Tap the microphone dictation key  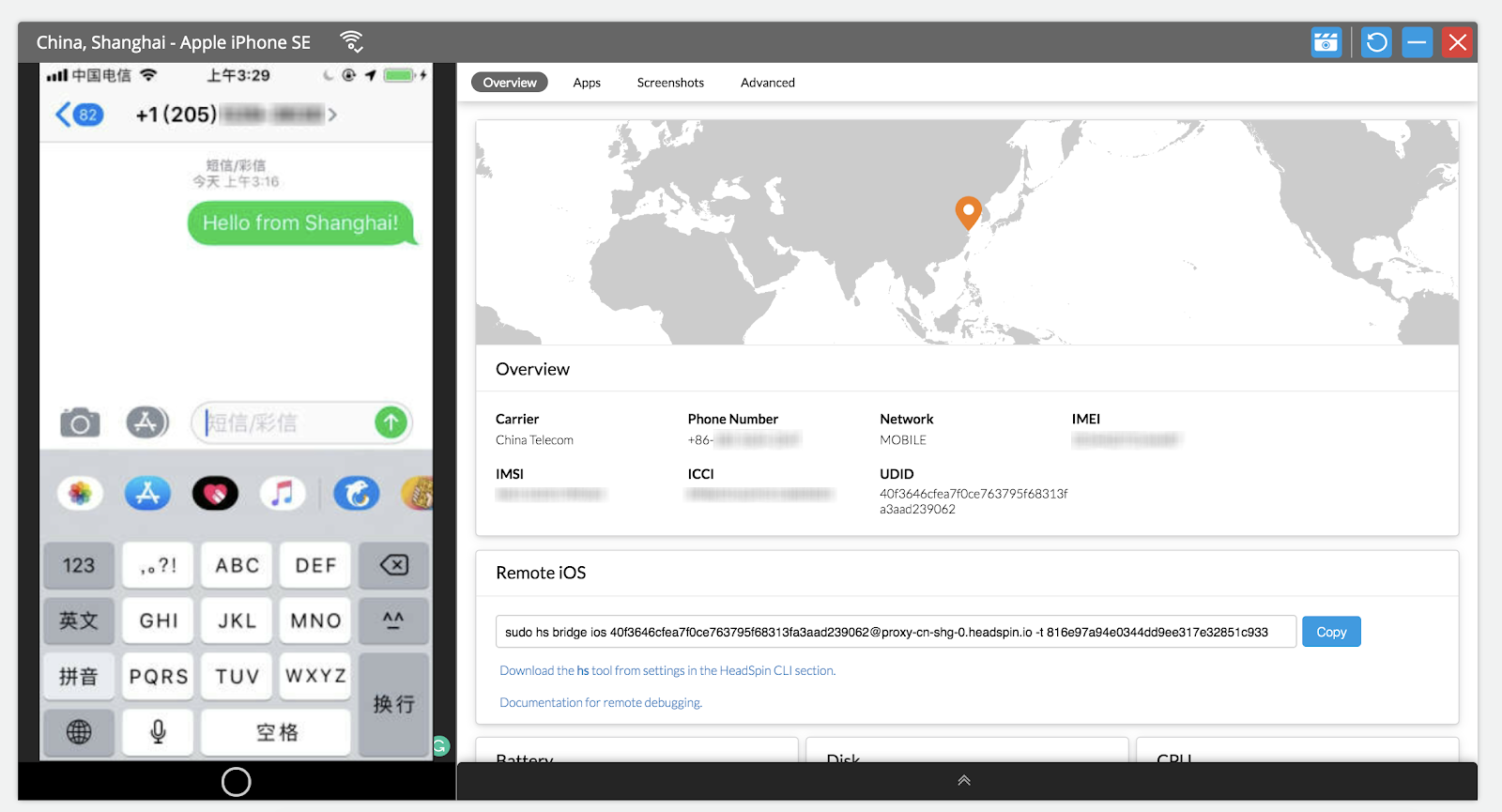pos(158,732)
